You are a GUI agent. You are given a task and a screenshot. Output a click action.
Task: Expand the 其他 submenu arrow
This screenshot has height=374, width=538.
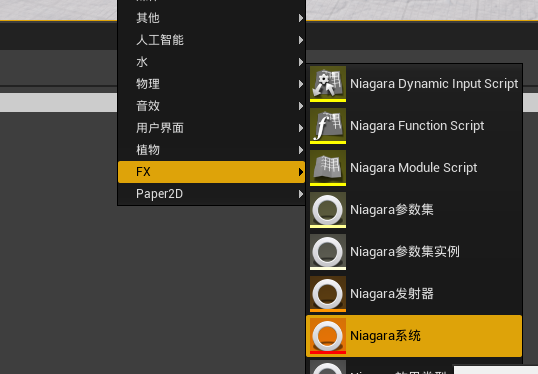[x=301, y=18]
